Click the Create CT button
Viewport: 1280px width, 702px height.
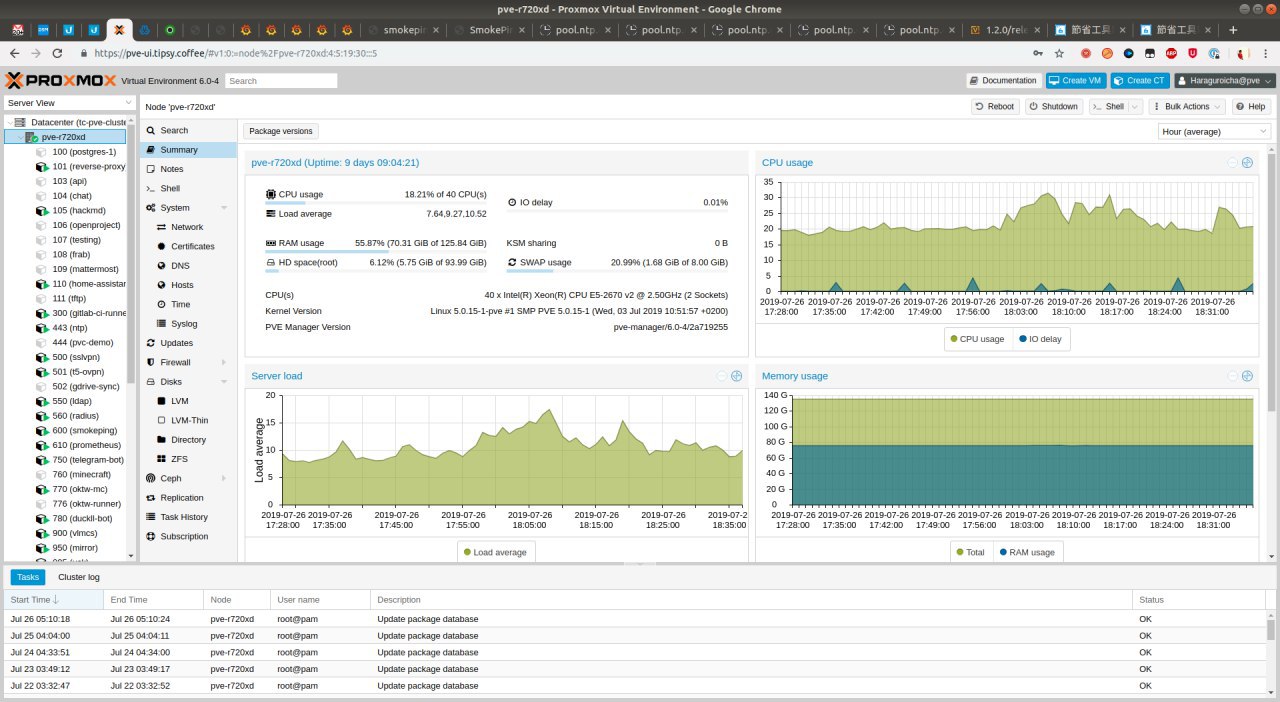(x=1139, y=80)
